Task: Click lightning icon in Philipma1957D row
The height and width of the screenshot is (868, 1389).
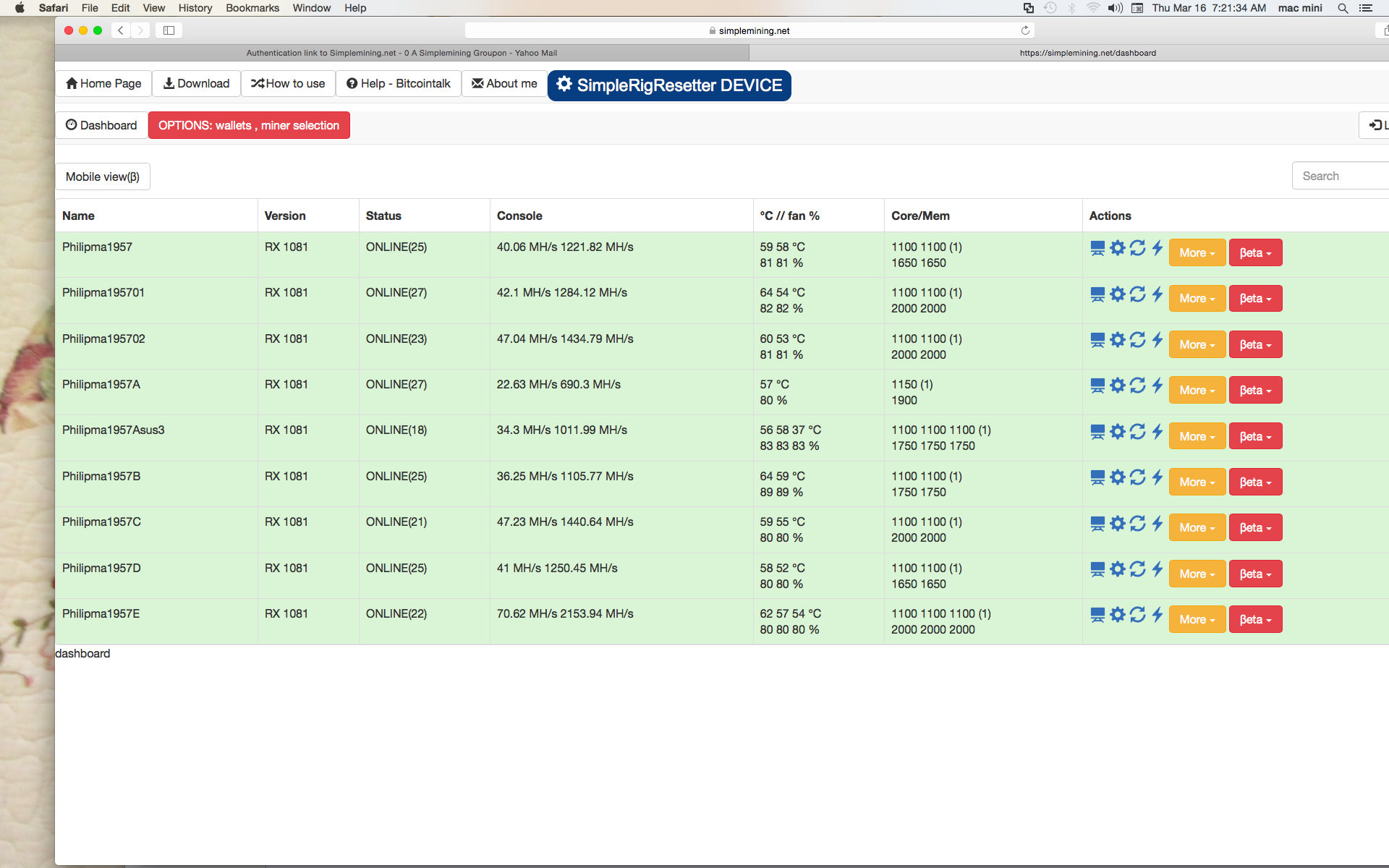Action: click(1157, 569)
